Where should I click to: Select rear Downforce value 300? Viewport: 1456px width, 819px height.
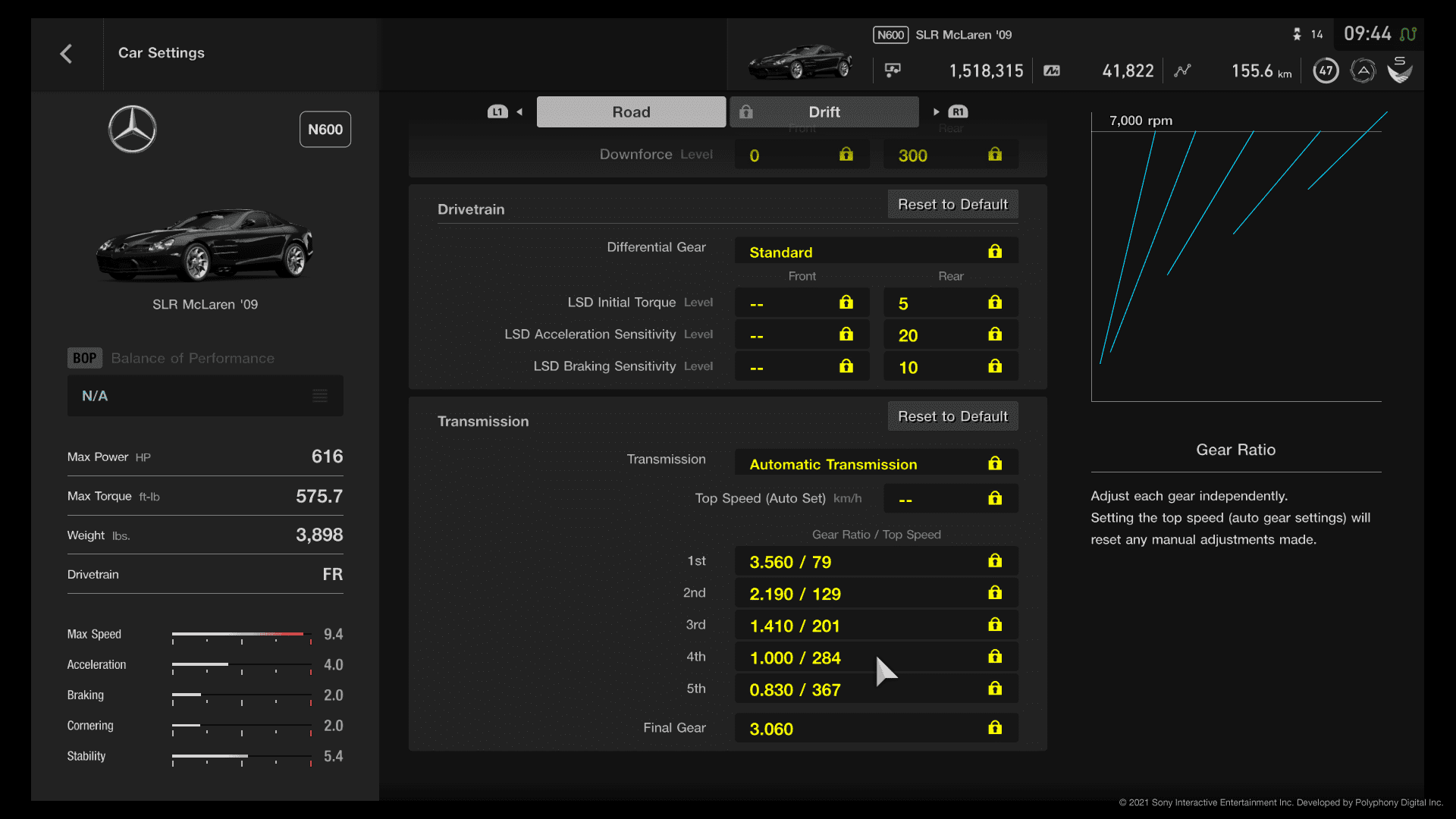[x=951, y=155]
